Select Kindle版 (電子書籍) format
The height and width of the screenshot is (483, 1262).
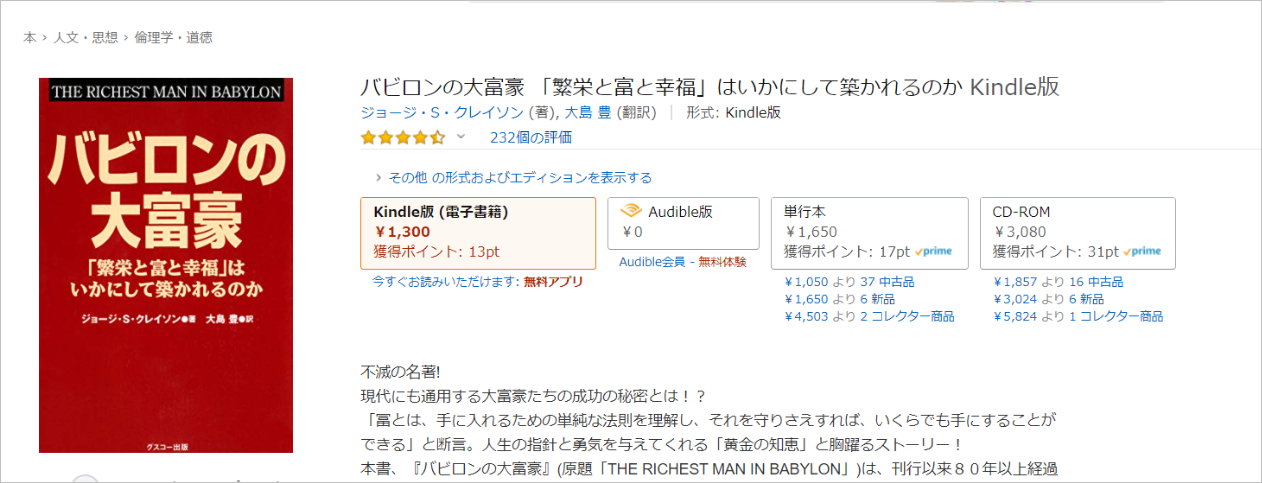click(x=478, y=233)
